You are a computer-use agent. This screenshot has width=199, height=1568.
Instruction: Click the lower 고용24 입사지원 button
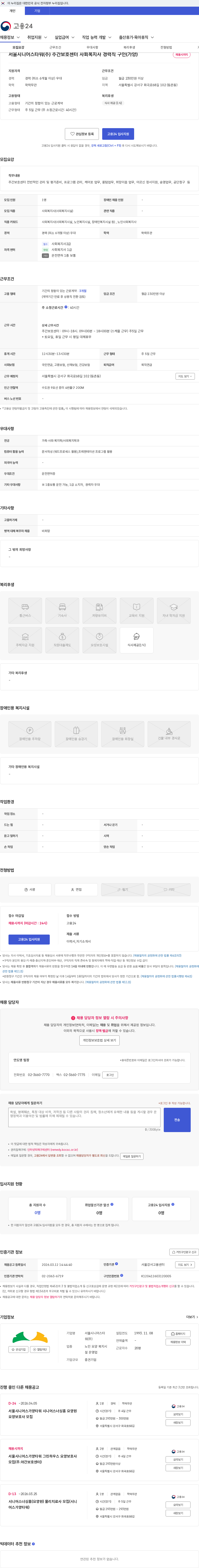tap(29, 939)
